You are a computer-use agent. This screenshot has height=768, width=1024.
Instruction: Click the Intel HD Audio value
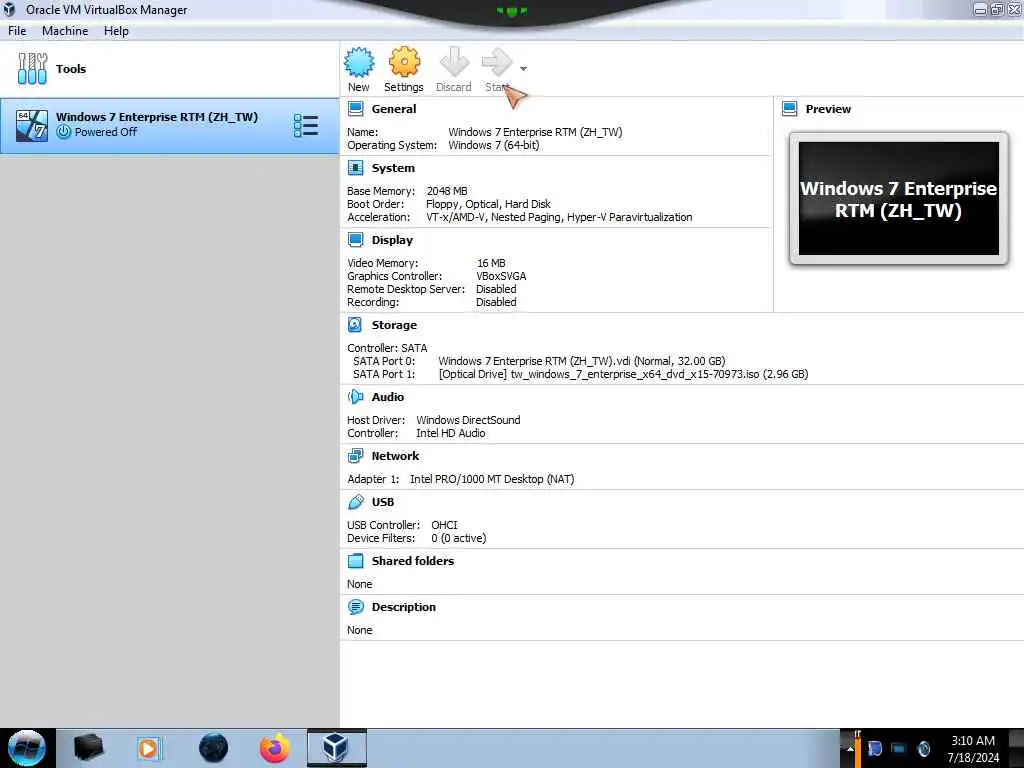tap(451, 433)
